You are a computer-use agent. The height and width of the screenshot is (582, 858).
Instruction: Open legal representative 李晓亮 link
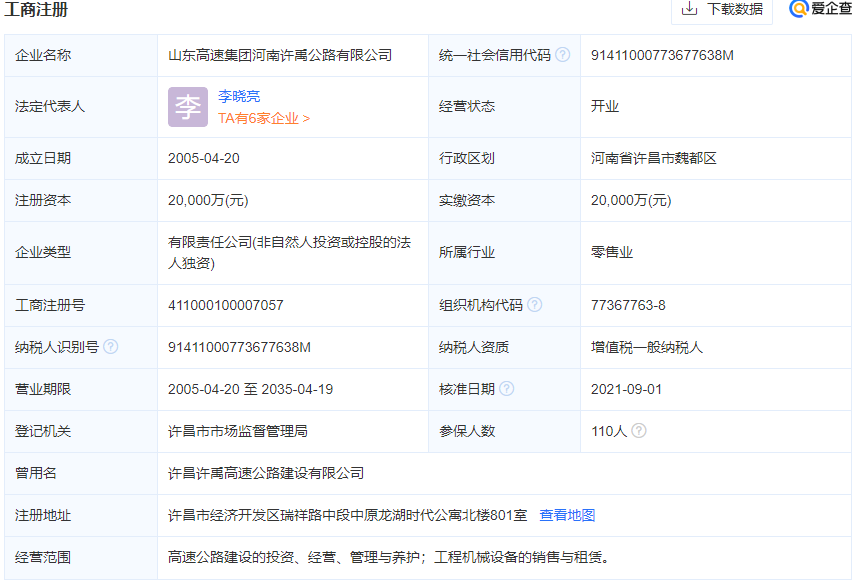[239, 96]
